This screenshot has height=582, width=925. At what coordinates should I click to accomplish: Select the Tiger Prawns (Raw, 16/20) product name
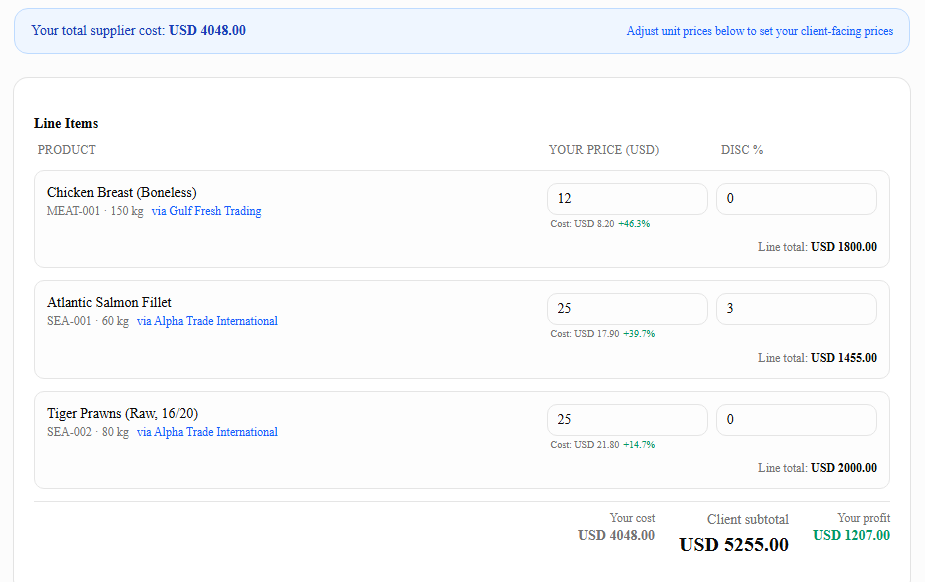(122, 413)
